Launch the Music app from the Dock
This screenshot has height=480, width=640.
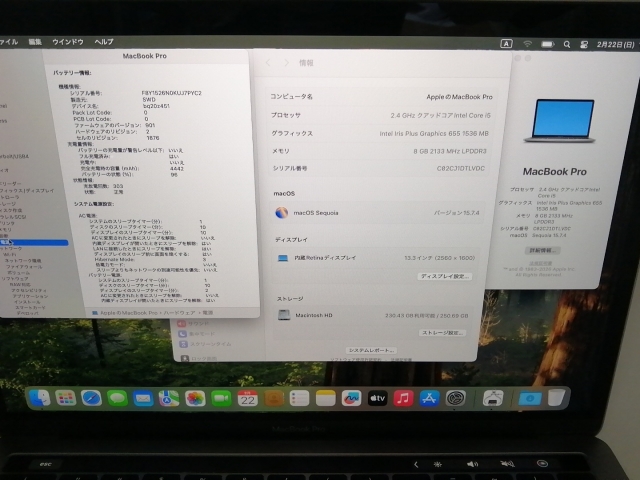403,398
